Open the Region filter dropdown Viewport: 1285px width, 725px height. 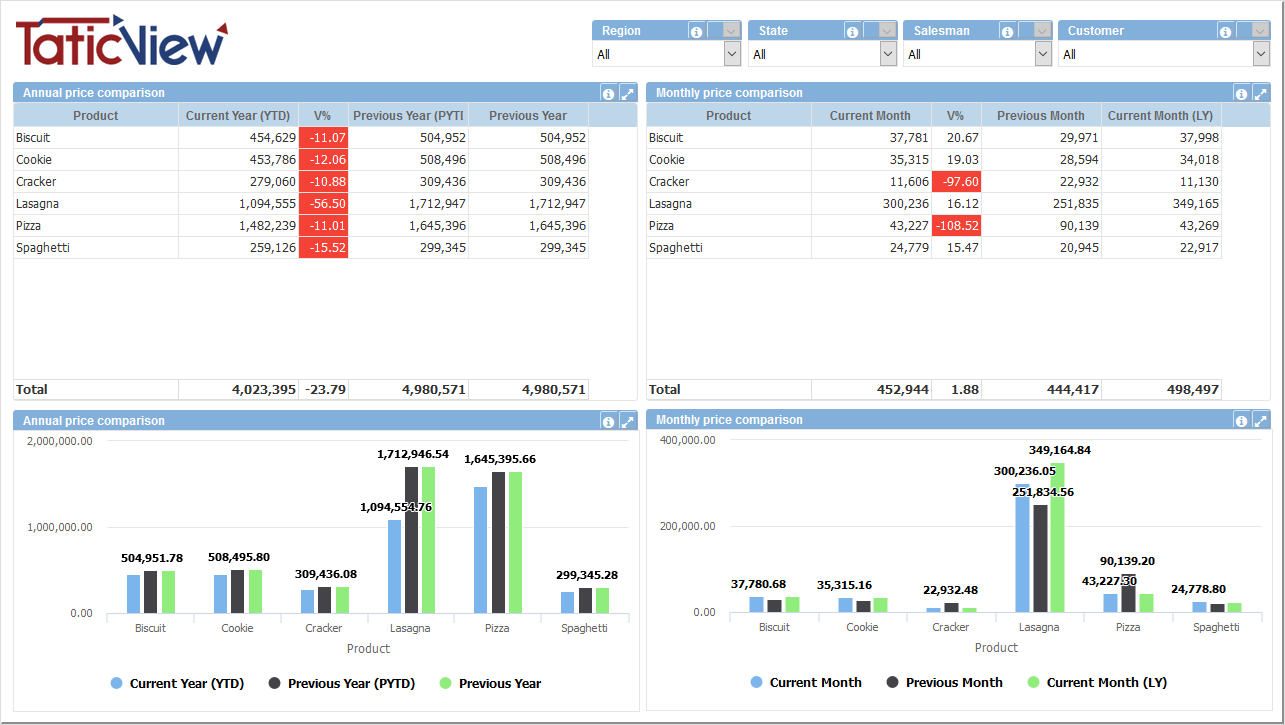pos(732,54)
